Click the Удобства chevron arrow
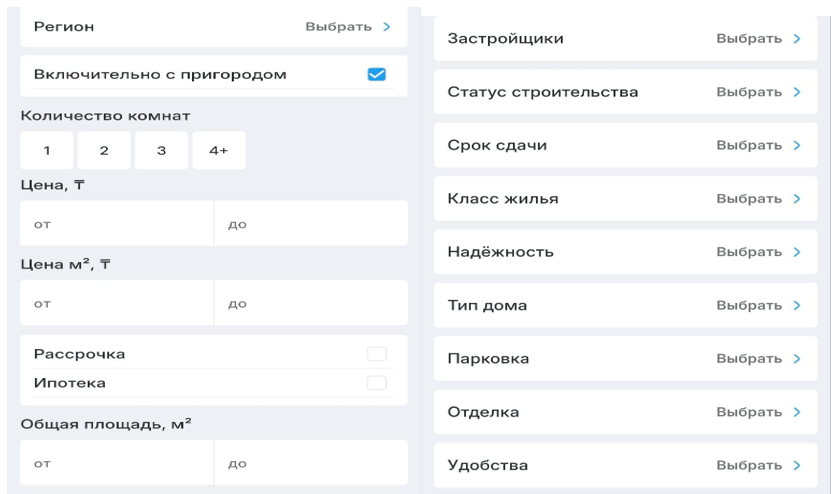The image size is (831, 494). (x=797, y=465)
